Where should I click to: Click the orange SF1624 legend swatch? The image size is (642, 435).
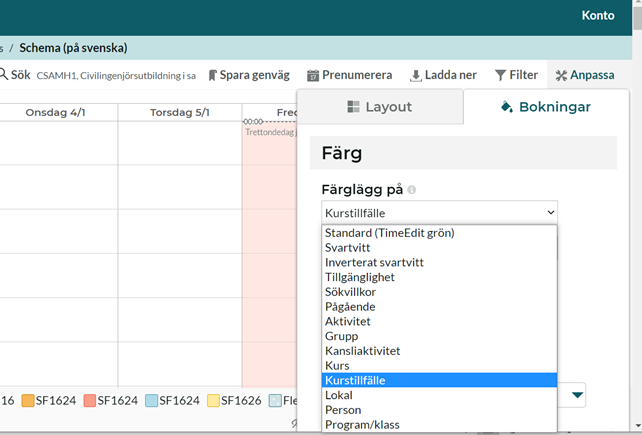click(x=28, y=401)
